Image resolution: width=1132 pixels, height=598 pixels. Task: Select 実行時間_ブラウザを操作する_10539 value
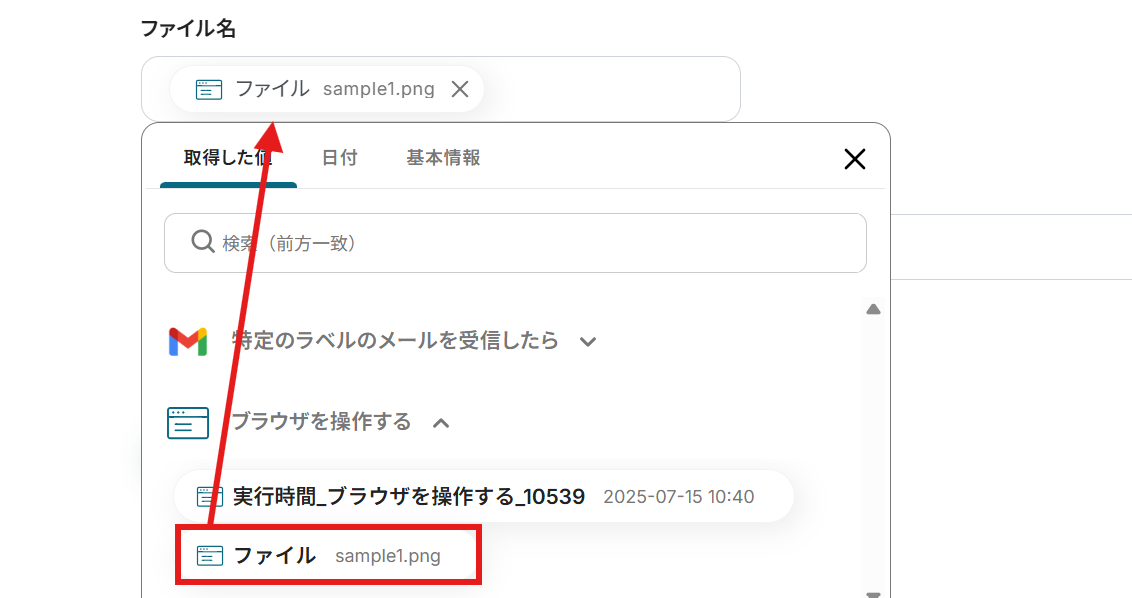pyautogui.click(x=408, y=496)
